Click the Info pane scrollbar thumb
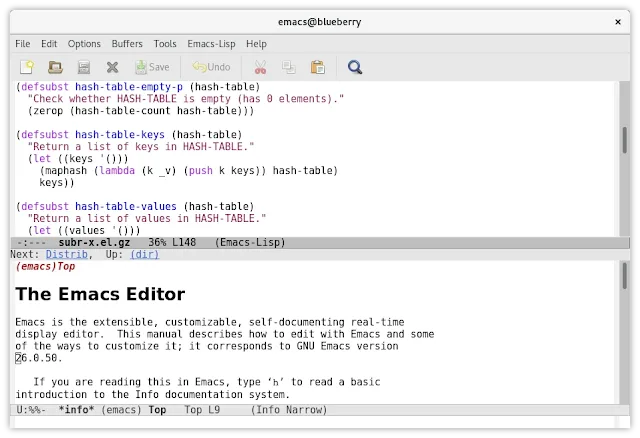This screenshot has height=438, width=640. pos(624,276)
